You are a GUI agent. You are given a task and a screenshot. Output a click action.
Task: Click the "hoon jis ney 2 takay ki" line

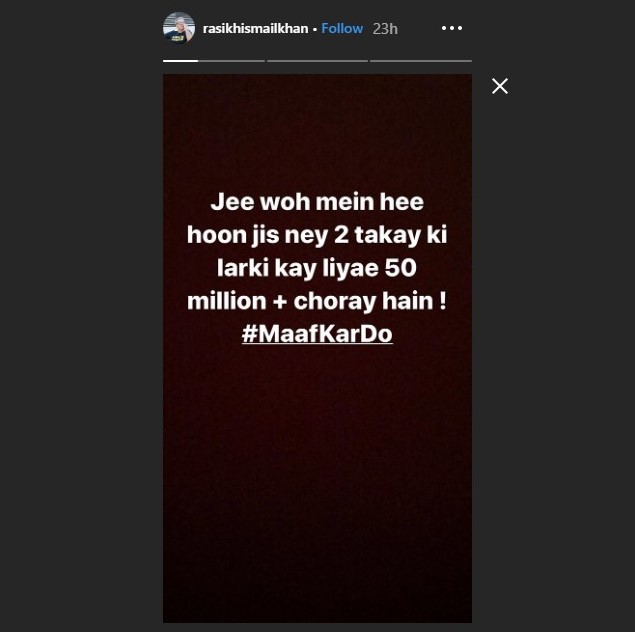pos(317,235)
